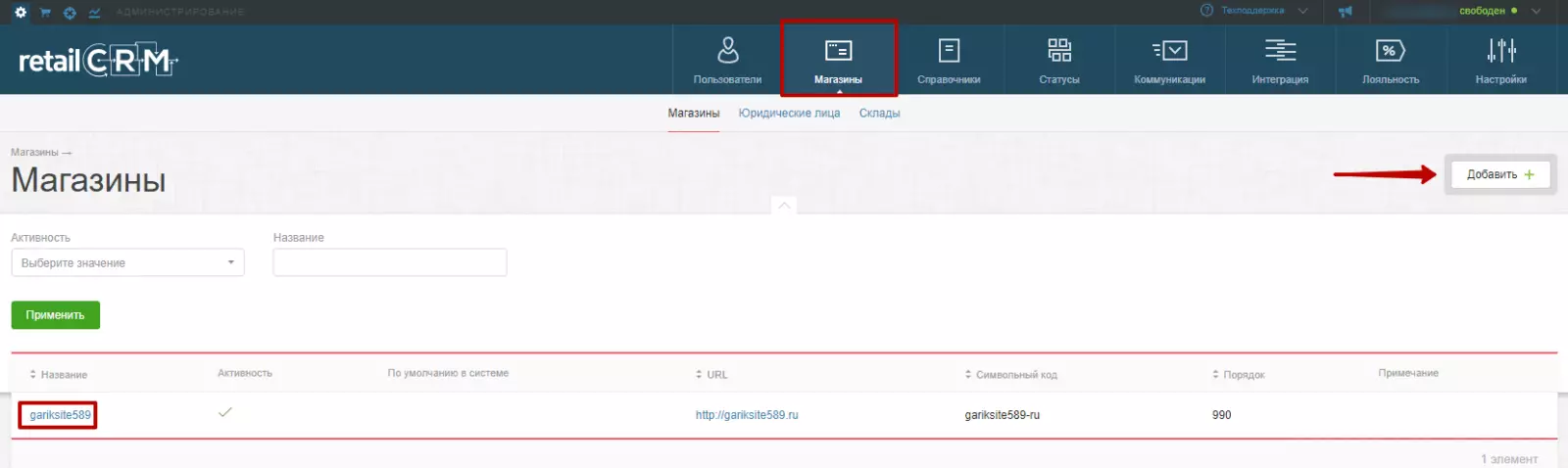
Task: Click the 1 элемент count text
Action: [1509, 459]
